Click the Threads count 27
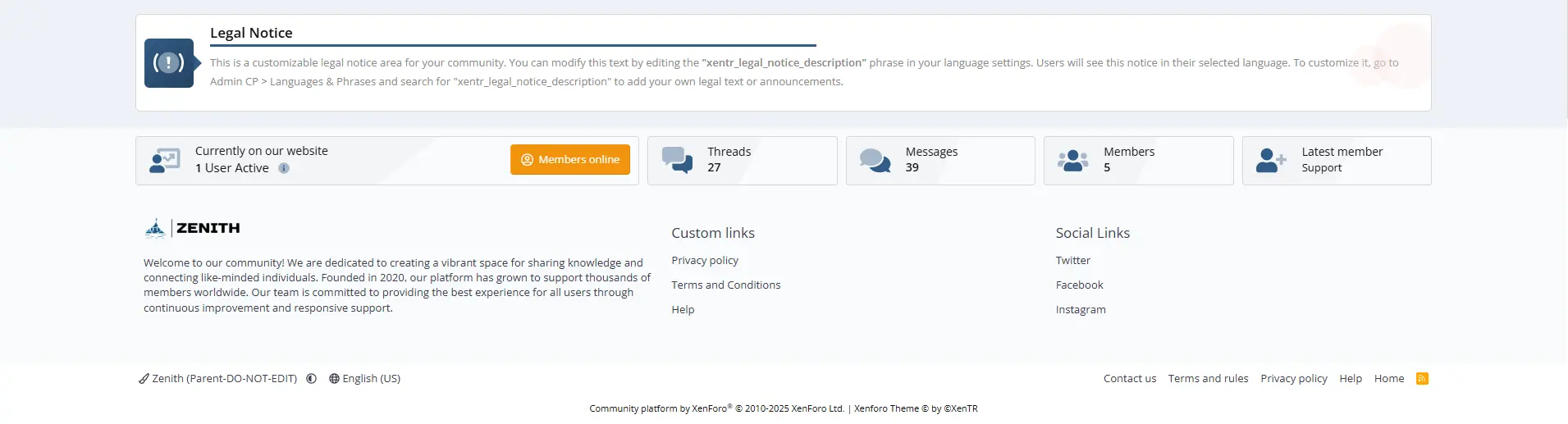The height and width of the screenshot is (424, 1568). click(x=714, y=167)
